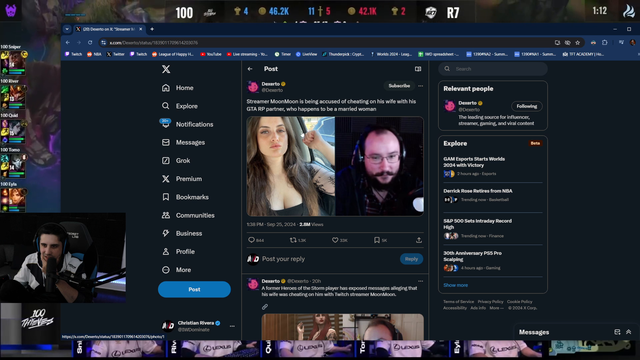This screenshot has width=640, height=360.
Task: Go back using the Post header arrow
Action: pyautogui.click(x=250, y=69)
